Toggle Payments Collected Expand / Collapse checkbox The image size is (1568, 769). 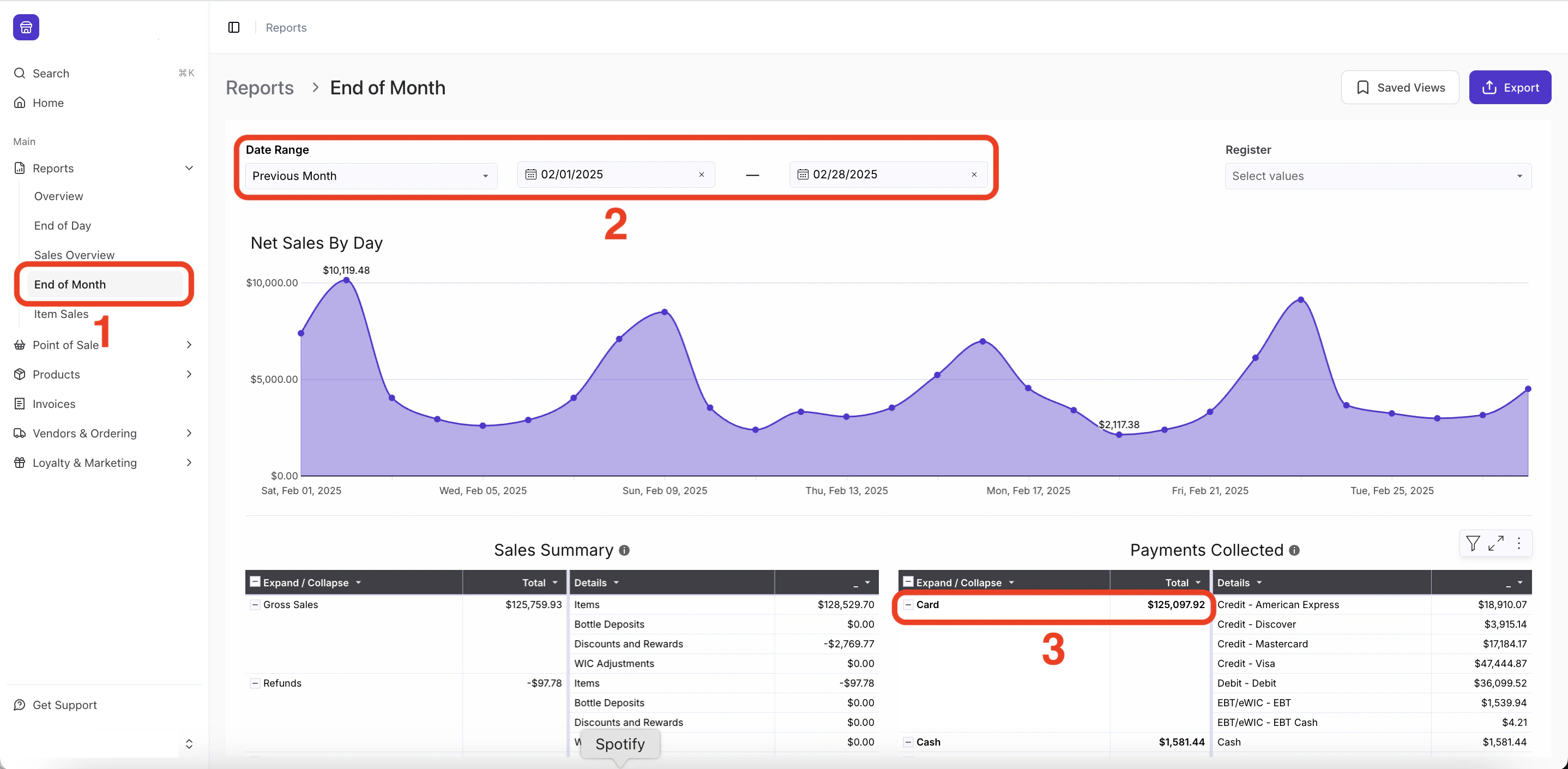point(908,582)
